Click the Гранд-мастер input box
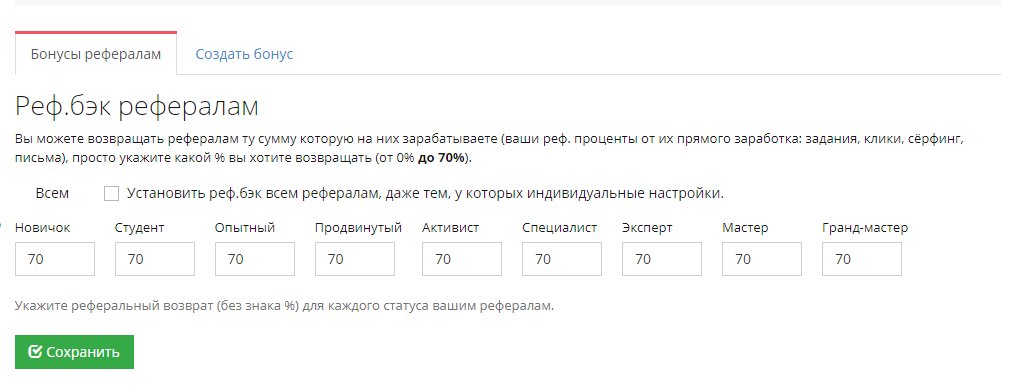The height and width of the screenshot is (388, 1018). 862,259
